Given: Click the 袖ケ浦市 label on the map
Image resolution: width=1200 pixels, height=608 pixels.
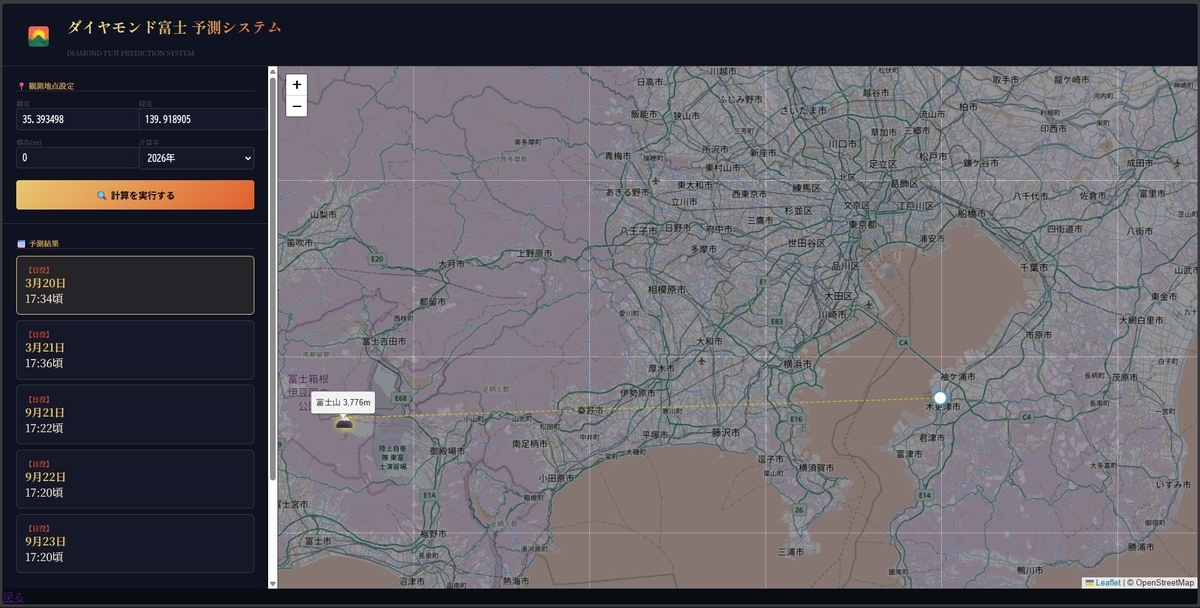Looking at the screenshot, I should (x=957, y=377).
